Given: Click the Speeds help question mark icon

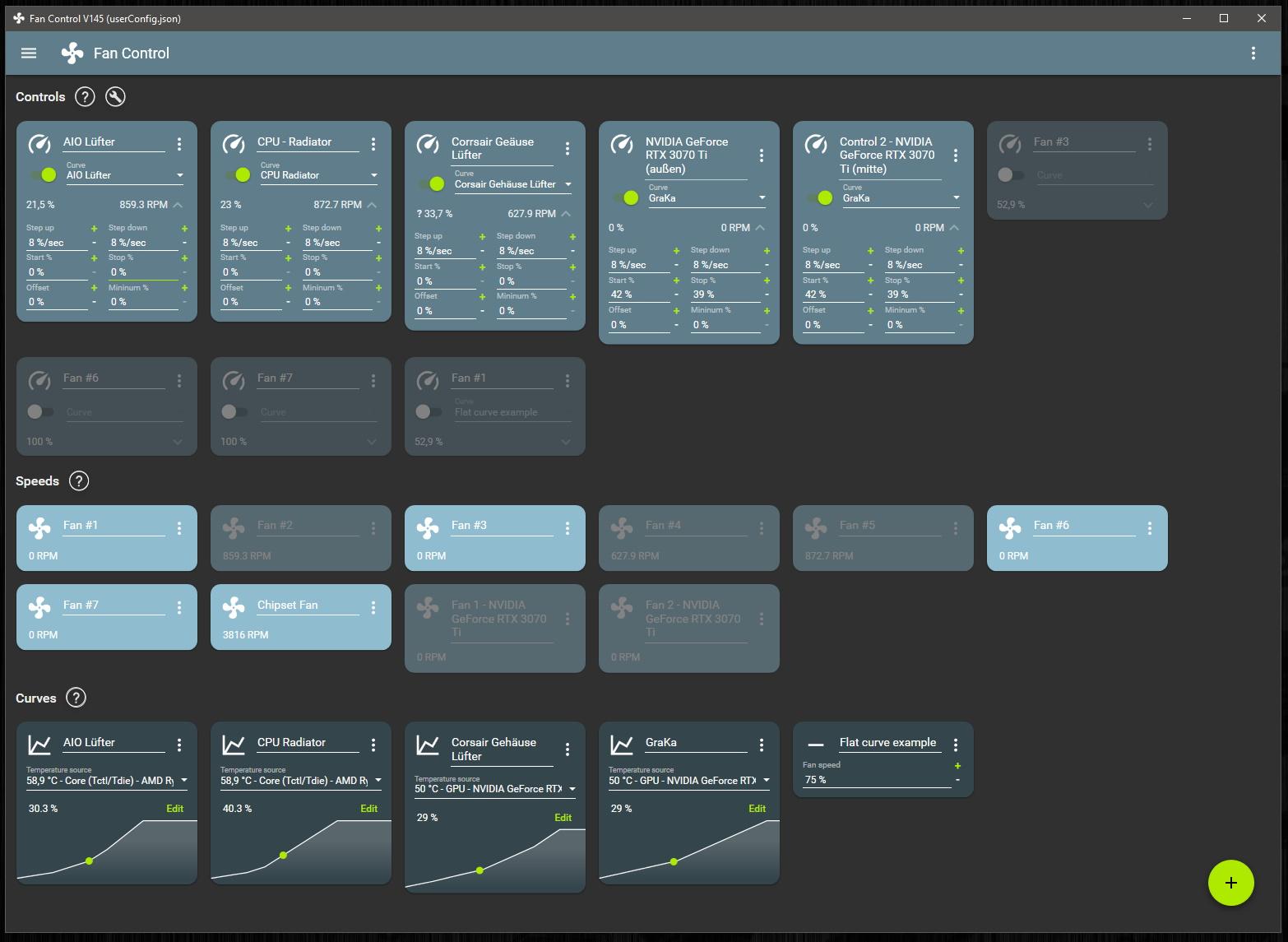Looking at the screenshot, I should [x=78, y=481].
